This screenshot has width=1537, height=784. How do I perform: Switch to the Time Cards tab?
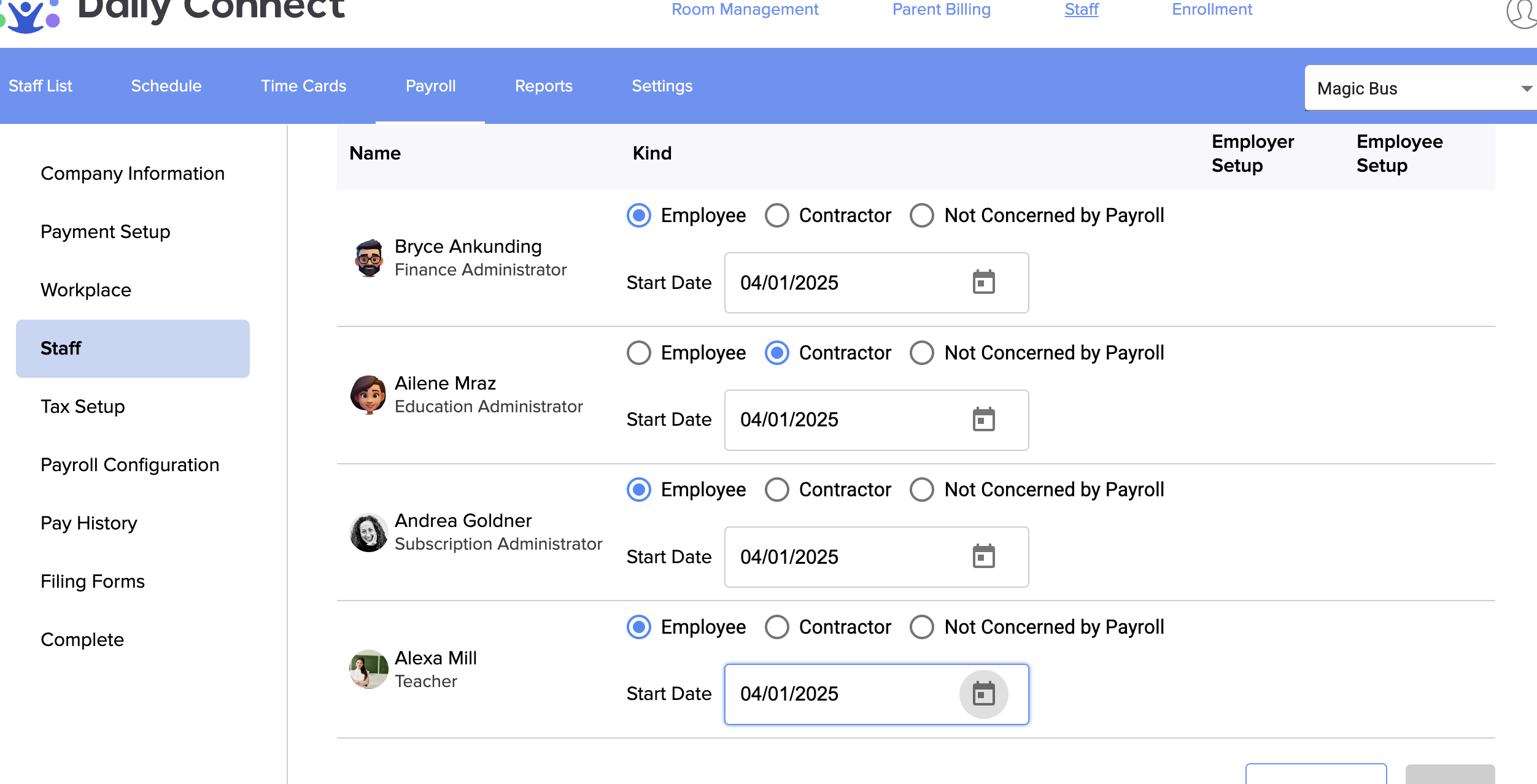click(303, 86)
